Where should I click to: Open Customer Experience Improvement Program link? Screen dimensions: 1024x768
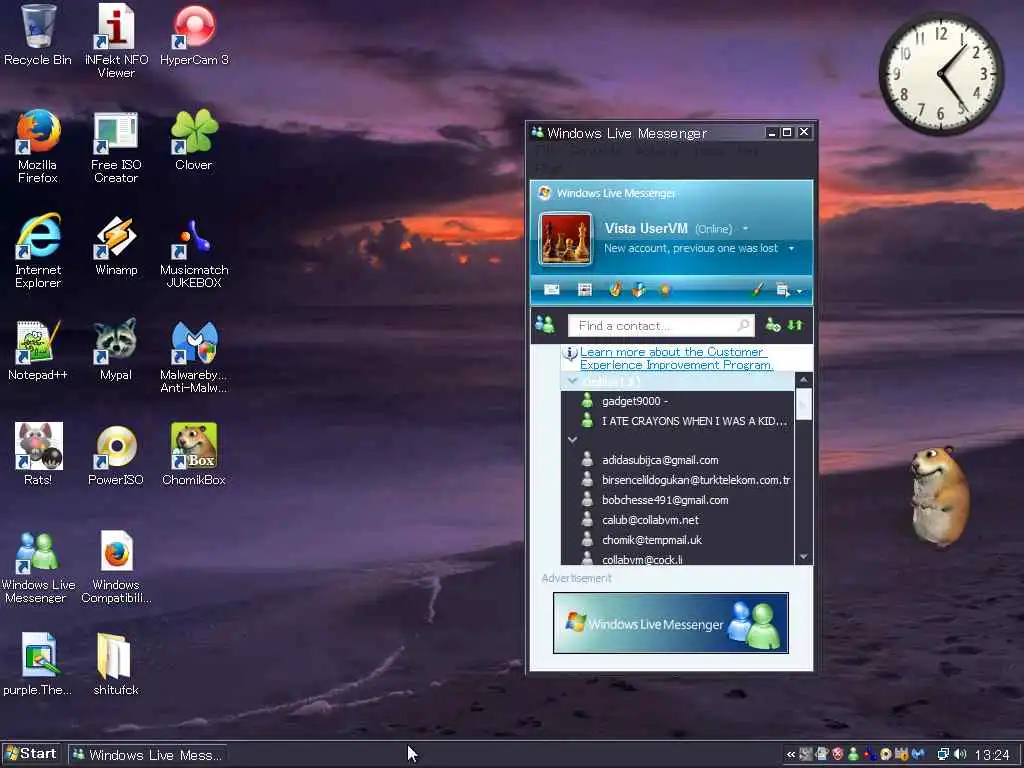676,358
